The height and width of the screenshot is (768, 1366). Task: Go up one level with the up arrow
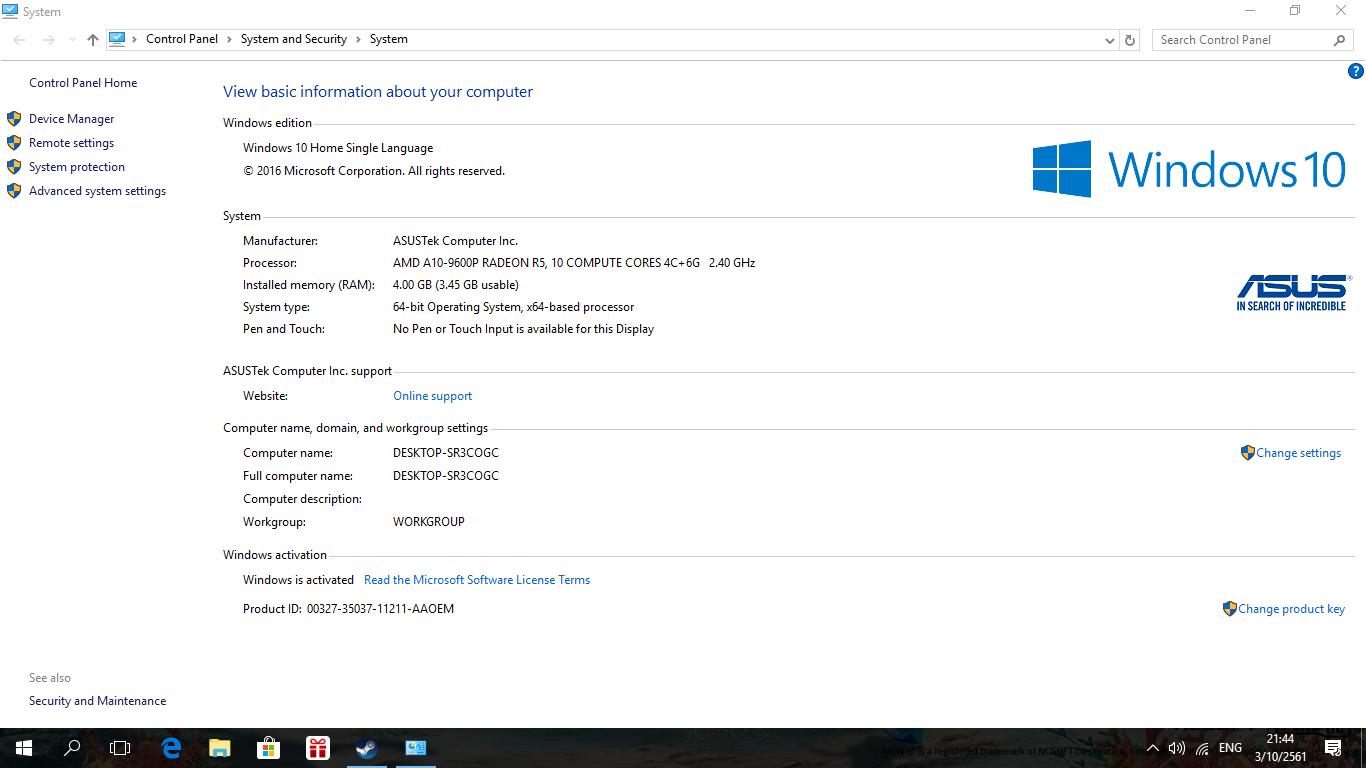coord(93,40)
